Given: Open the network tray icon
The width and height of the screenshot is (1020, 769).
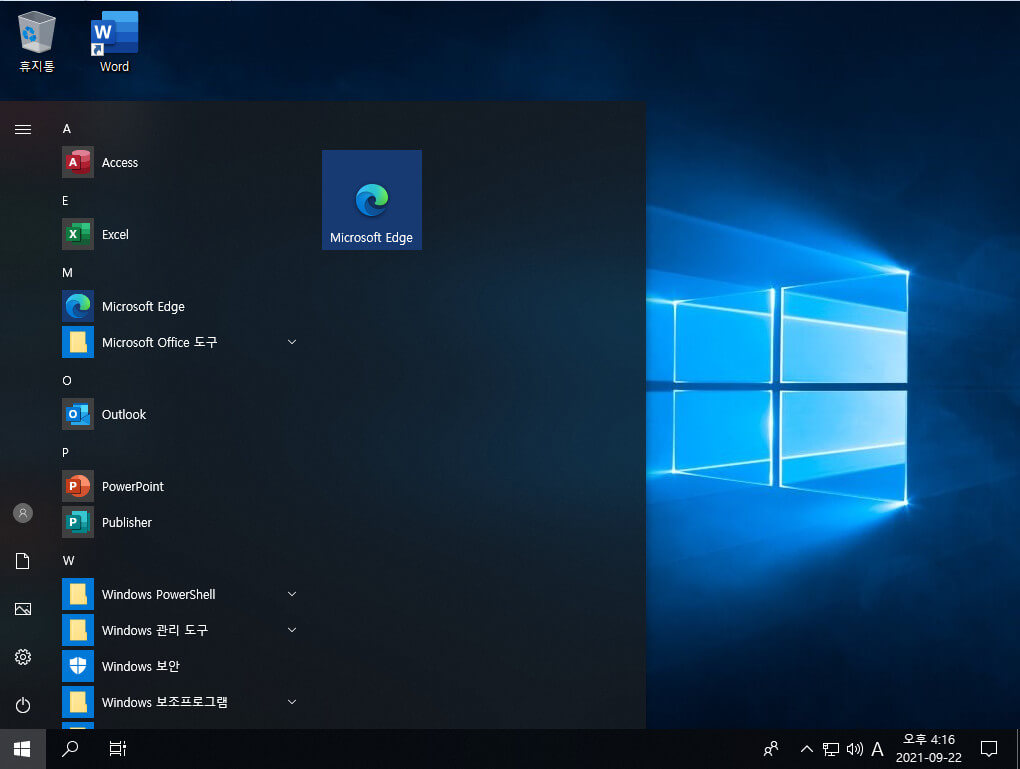Looking at the screenshot, I should 831,749.
